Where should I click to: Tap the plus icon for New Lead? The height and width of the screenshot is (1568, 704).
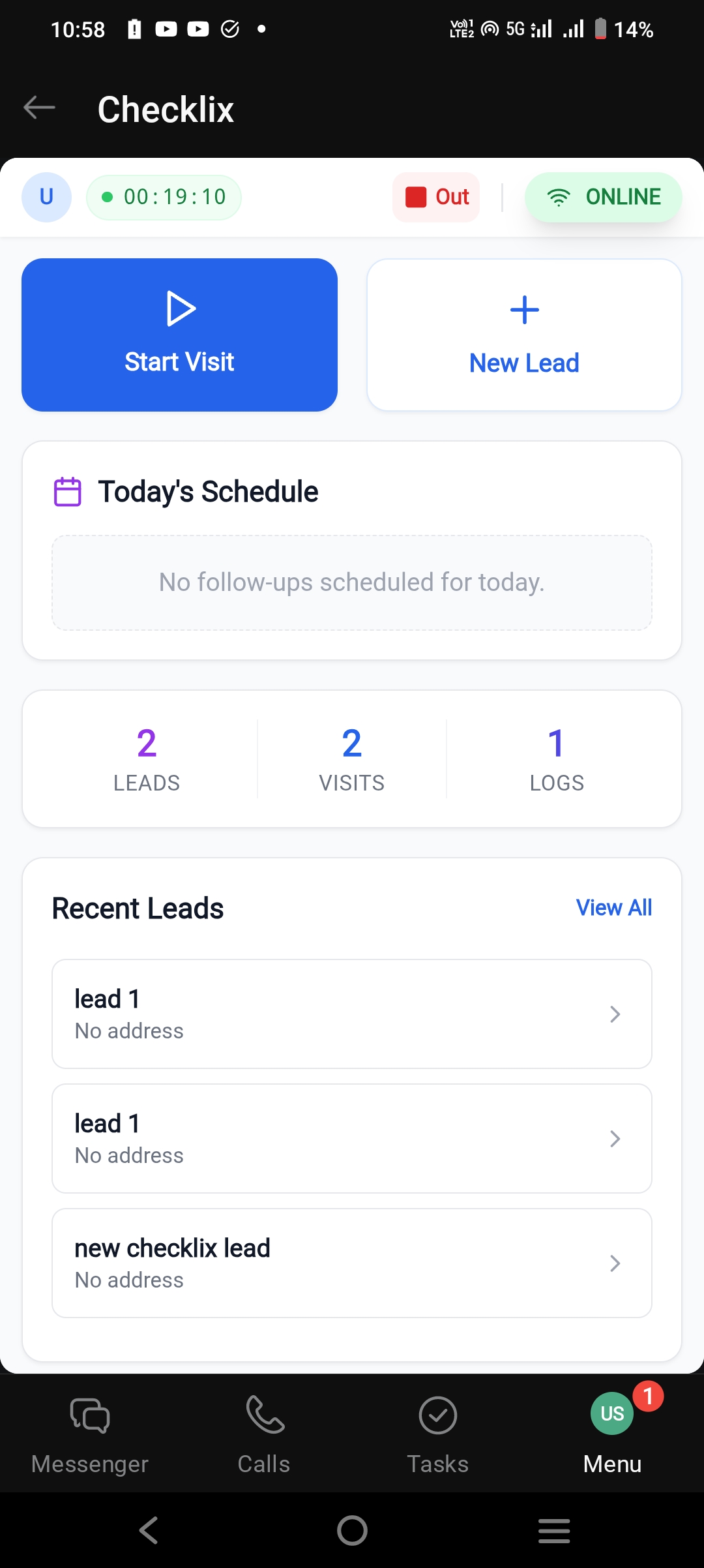(x=524, y=310)
